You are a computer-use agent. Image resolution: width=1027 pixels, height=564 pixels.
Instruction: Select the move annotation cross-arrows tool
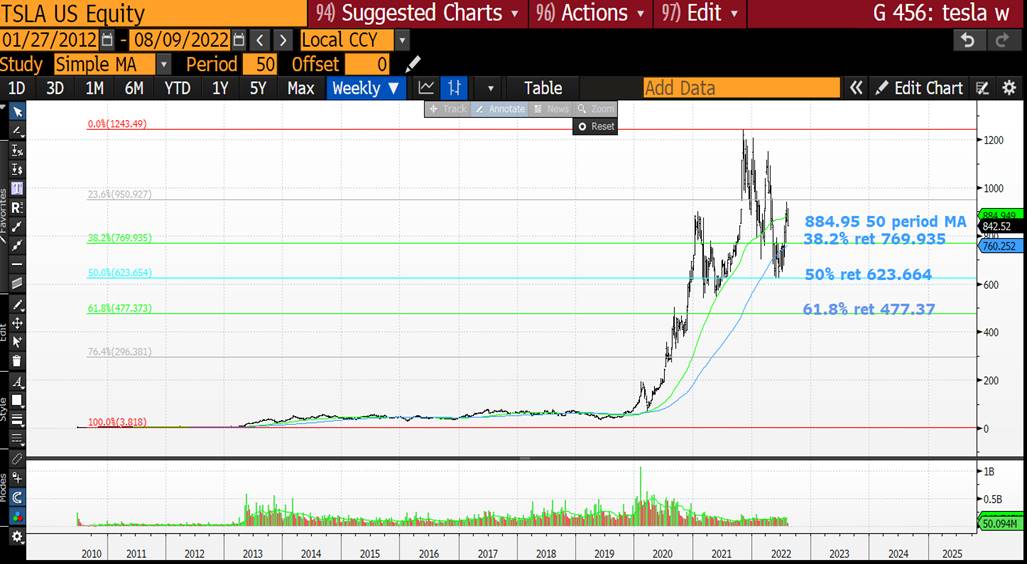17,323
